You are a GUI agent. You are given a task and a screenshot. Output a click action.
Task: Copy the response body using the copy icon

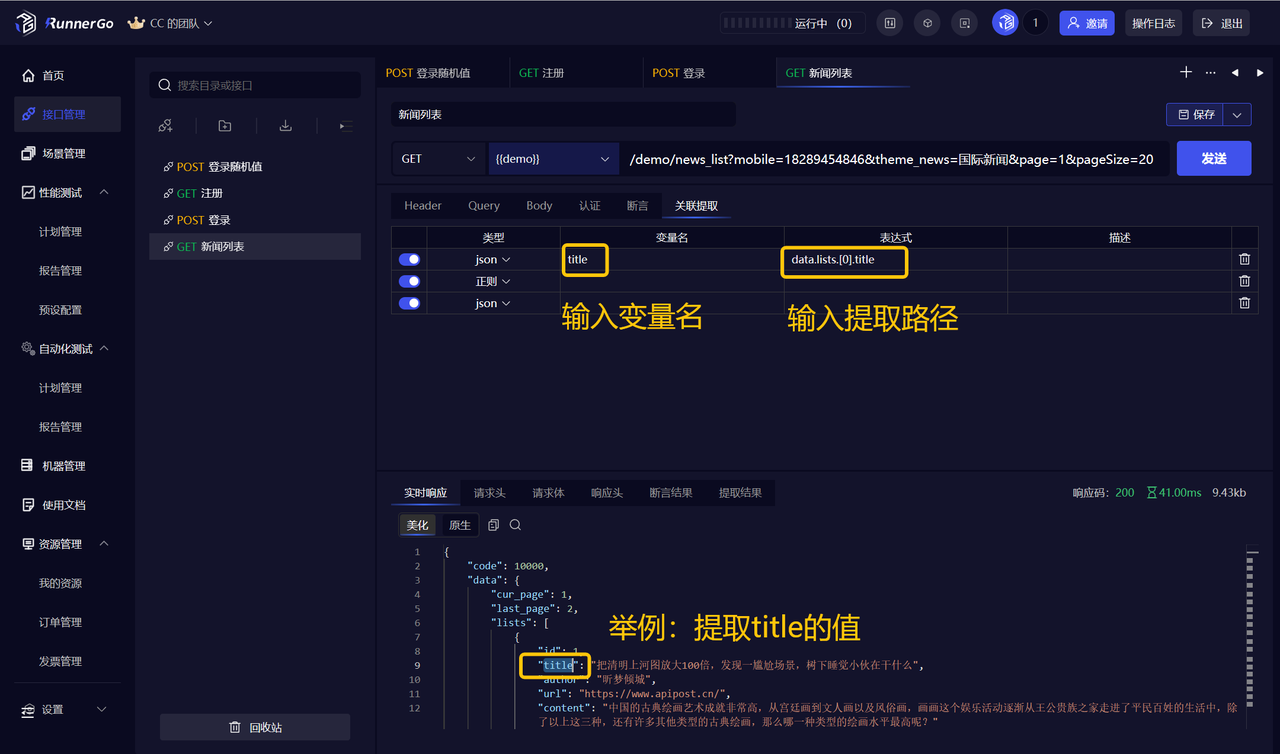click(x=491, y=524)
